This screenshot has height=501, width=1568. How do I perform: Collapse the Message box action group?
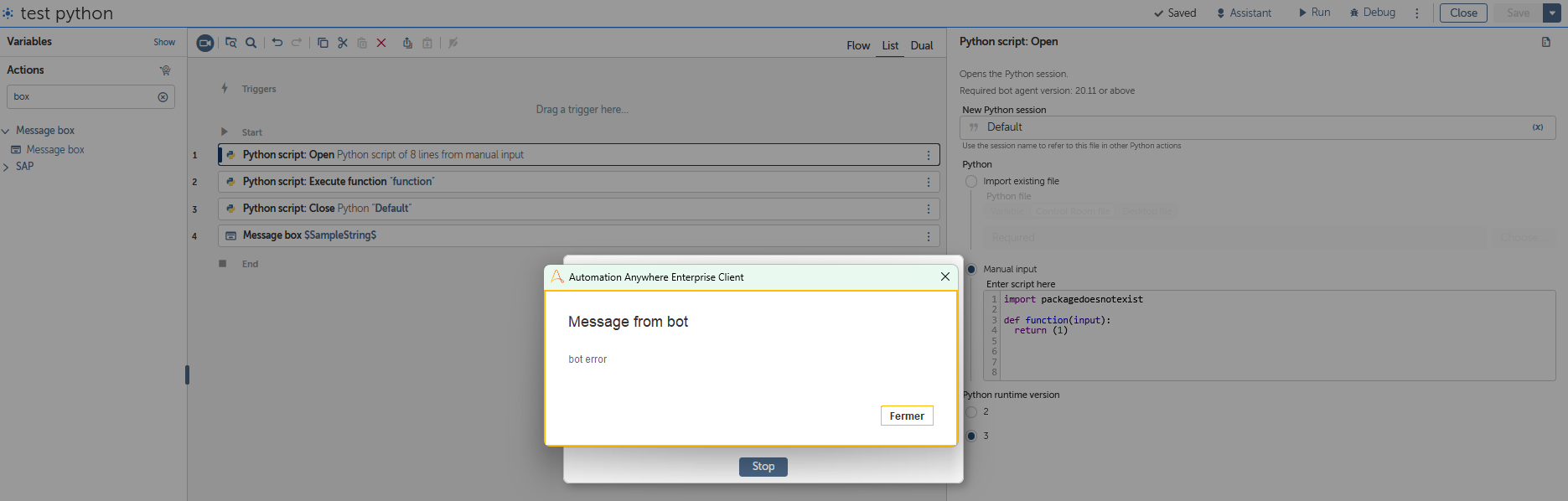(6, 131)
